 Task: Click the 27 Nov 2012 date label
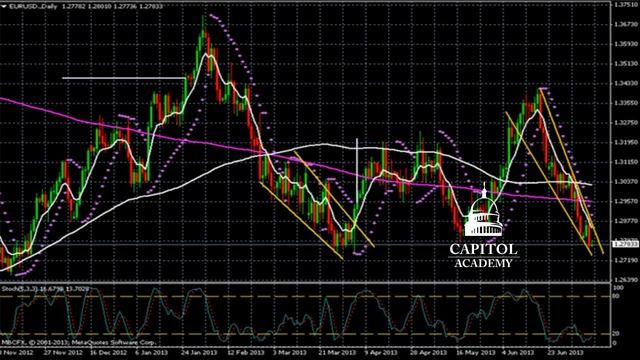pyautogui.click(x=63, y=353)
